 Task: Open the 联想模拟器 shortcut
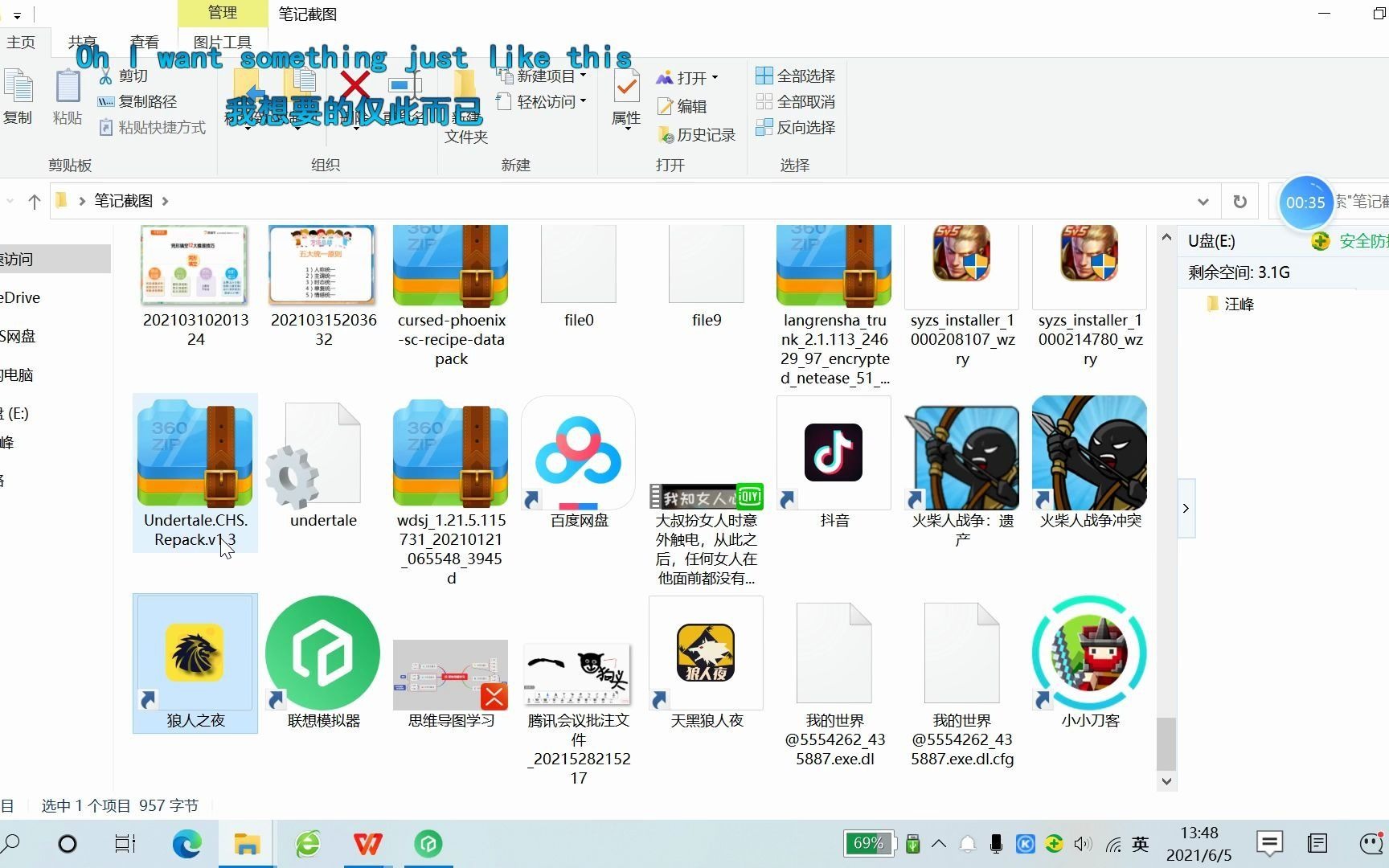(322, 663)
